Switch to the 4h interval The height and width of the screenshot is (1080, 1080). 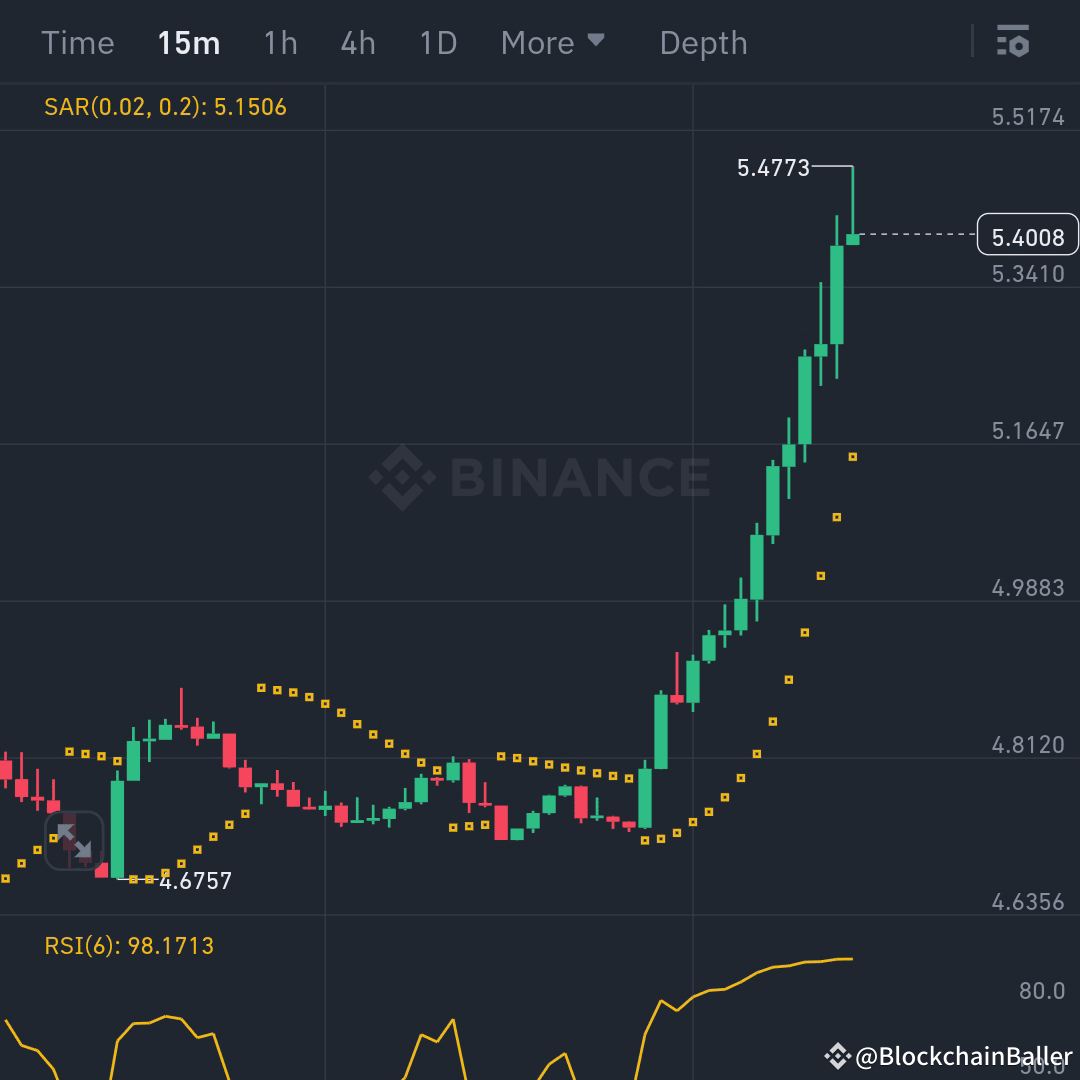coord(358,43)
